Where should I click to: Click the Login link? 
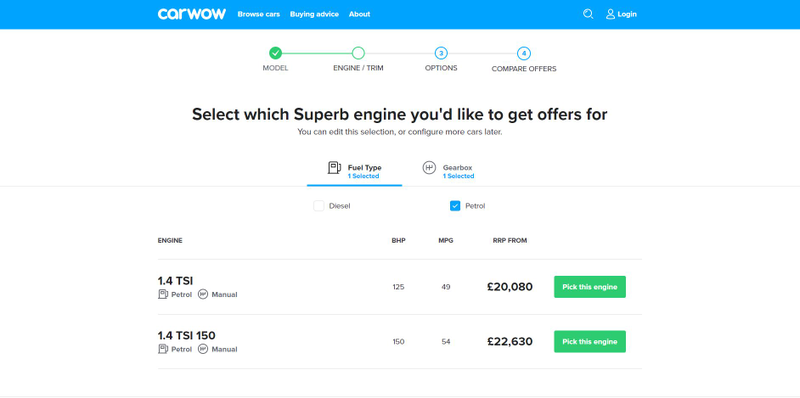tap(627, 14)
